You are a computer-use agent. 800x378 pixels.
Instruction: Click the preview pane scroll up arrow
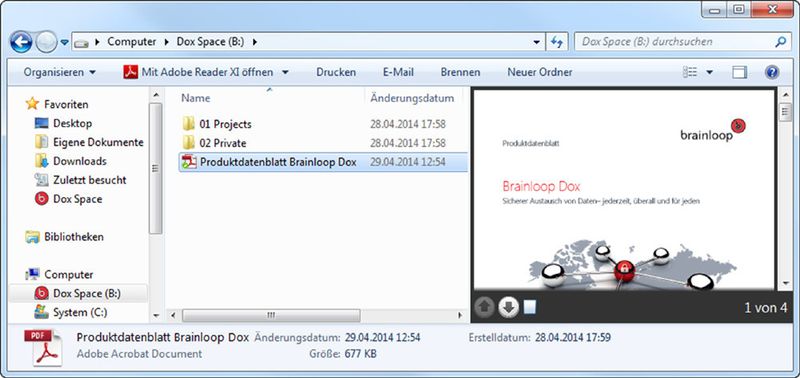(x=785, y=95)
